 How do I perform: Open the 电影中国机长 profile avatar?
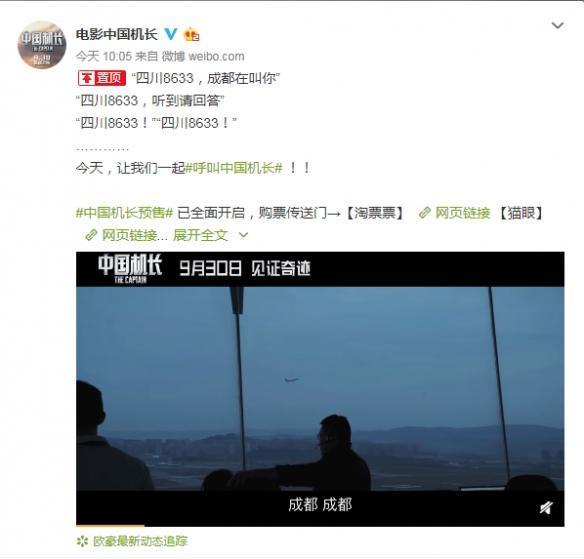click(42, 45)
